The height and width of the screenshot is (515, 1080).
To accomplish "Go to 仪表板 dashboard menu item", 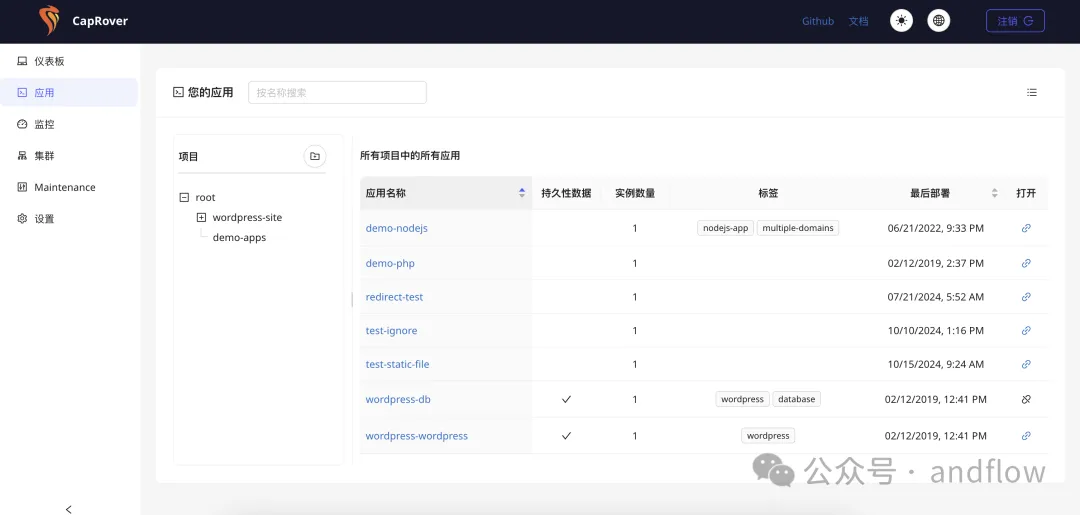I will pyautogui.click(x=49, y=61).
